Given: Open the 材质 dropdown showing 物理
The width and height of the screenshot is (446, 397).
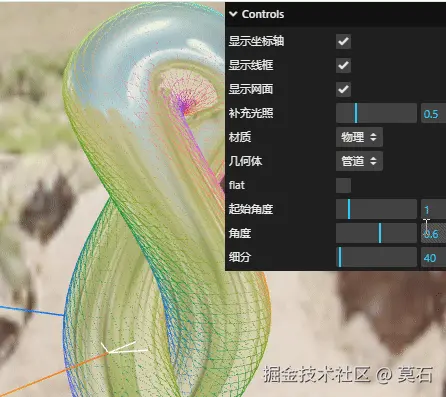Looking at the screenshot, I should [x=359, y=137].
